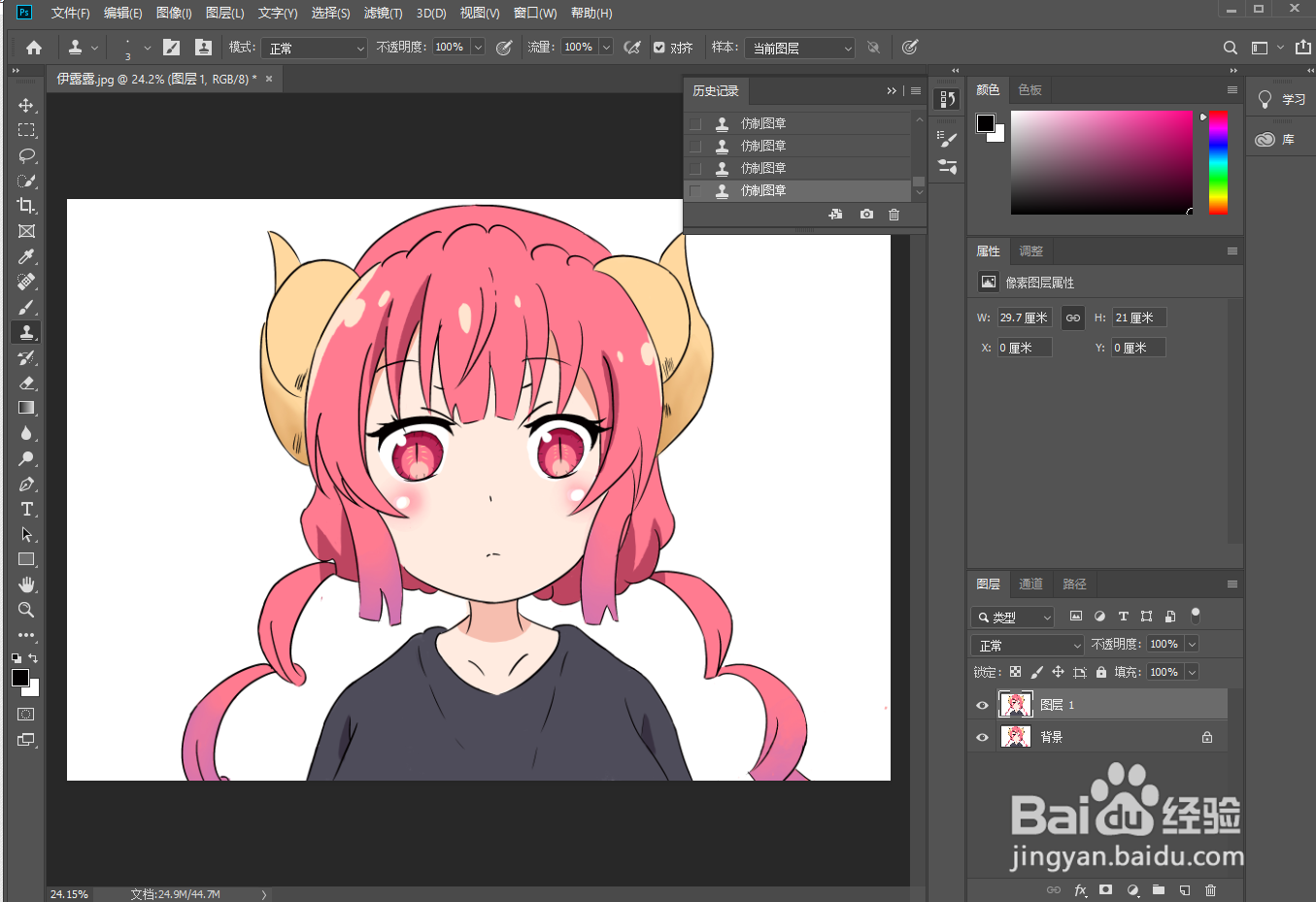The width and height of the screenshot is (1316, 902).
Task: Select the Horizontal Type tool
Action: 26,509
